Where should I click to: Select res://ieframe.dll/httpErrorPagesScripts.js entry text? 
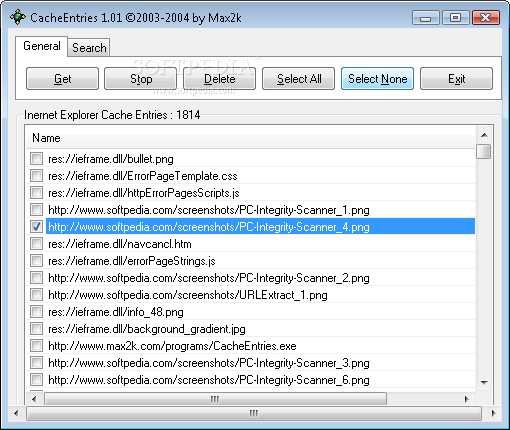point(144,193)
